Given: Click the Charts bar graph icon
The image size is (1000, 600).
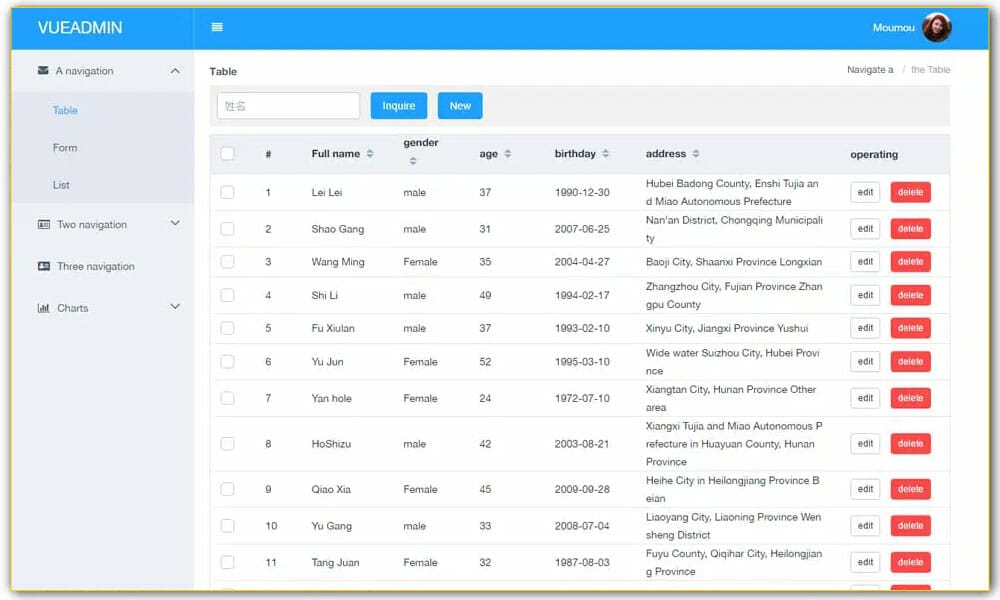Looking at the screenshot, I should point(43,308).
